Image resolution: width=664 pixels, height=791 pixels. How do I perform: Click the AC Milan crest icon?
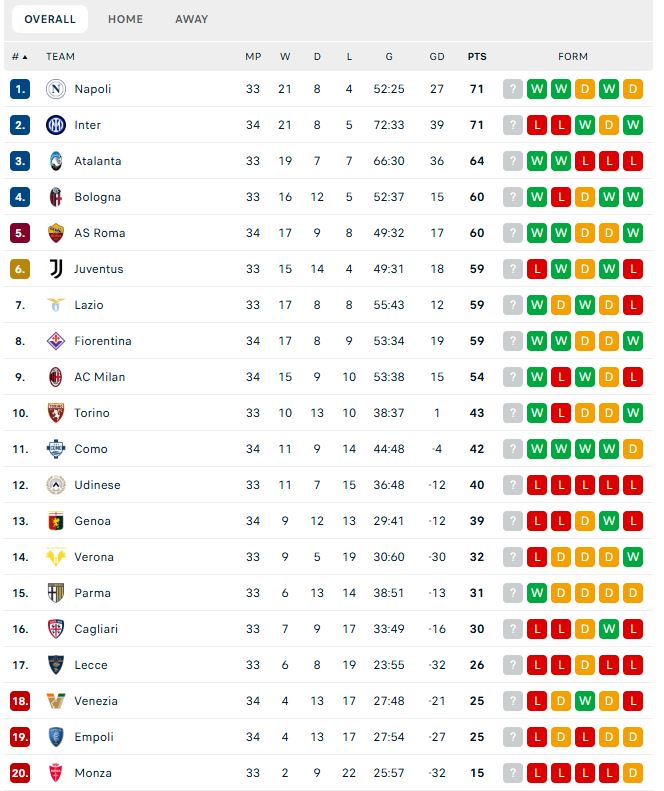coord(56,377)
